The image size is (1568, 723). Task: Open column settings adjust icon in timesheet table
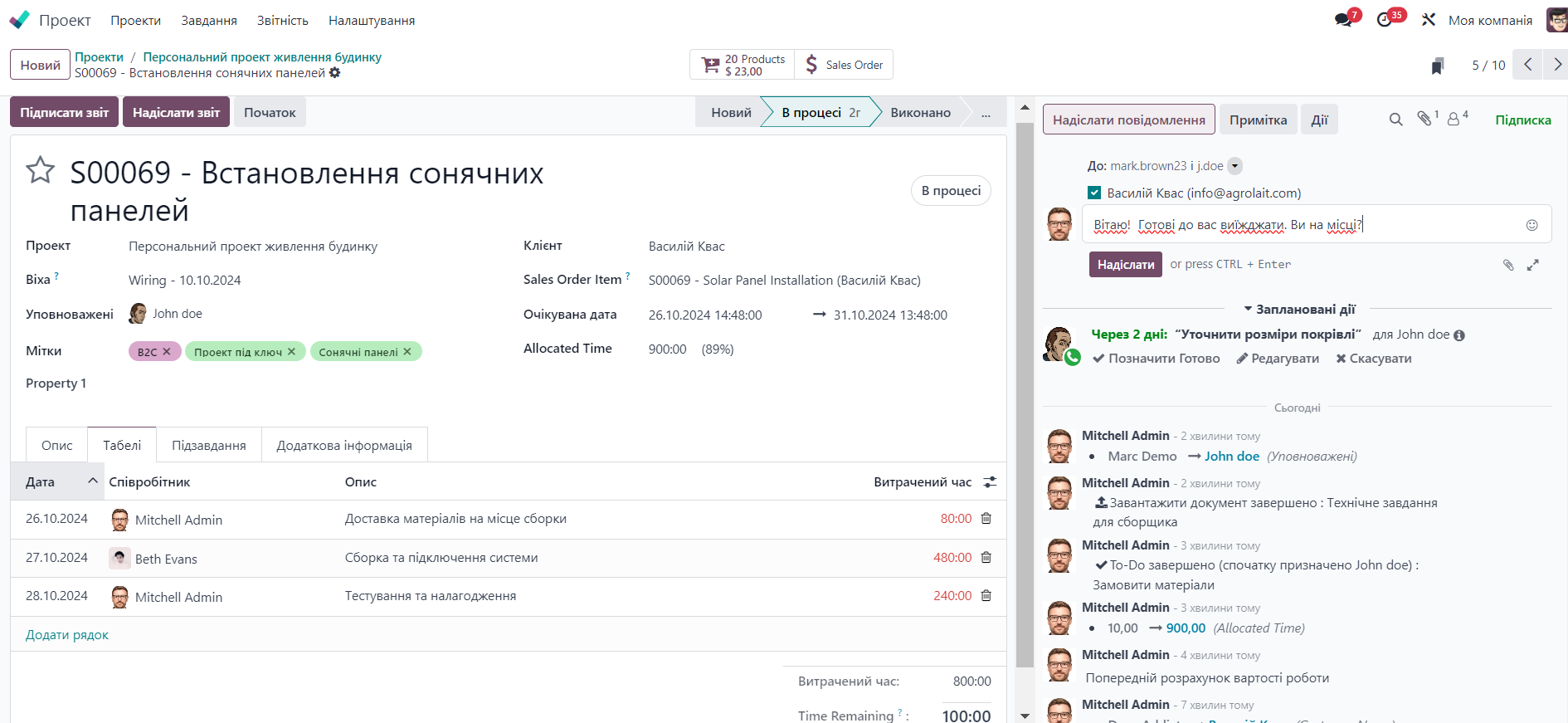tap(990, 482)
